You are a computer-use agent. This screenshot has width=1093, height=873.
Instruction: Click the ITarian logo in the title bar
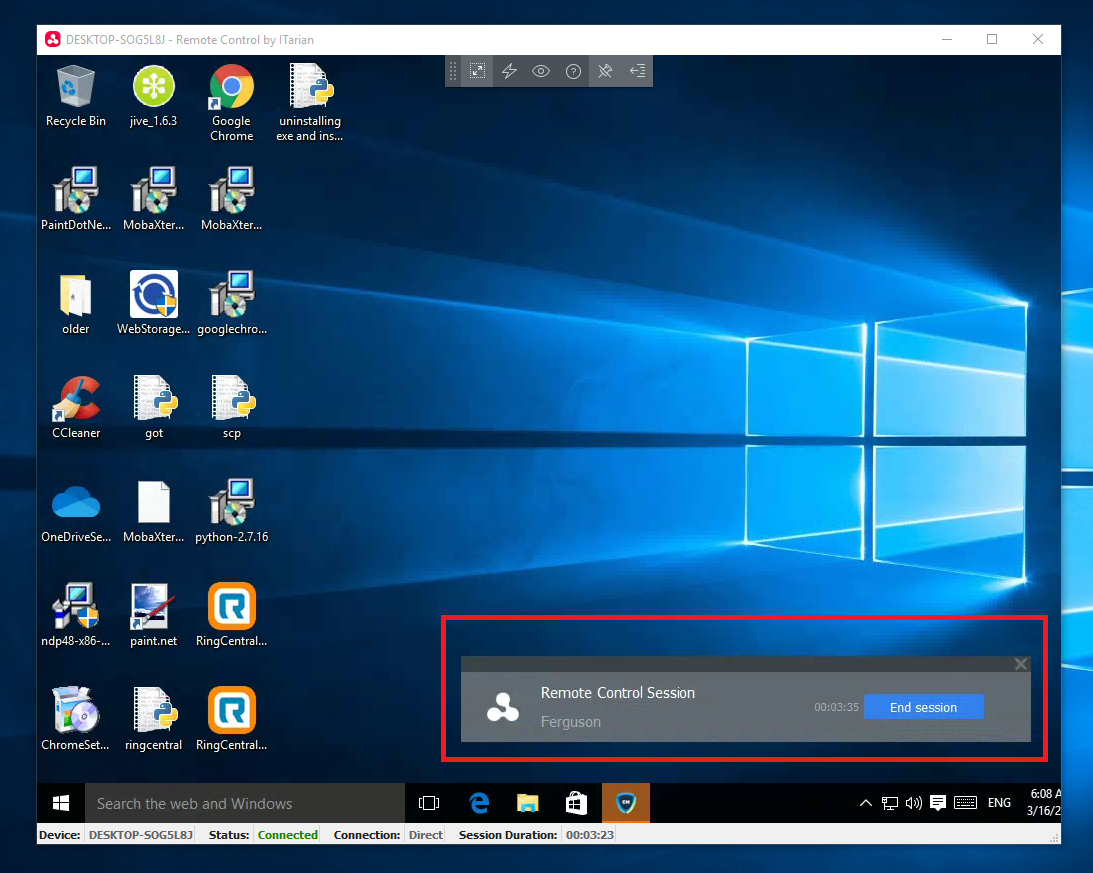tap(52, 40)
